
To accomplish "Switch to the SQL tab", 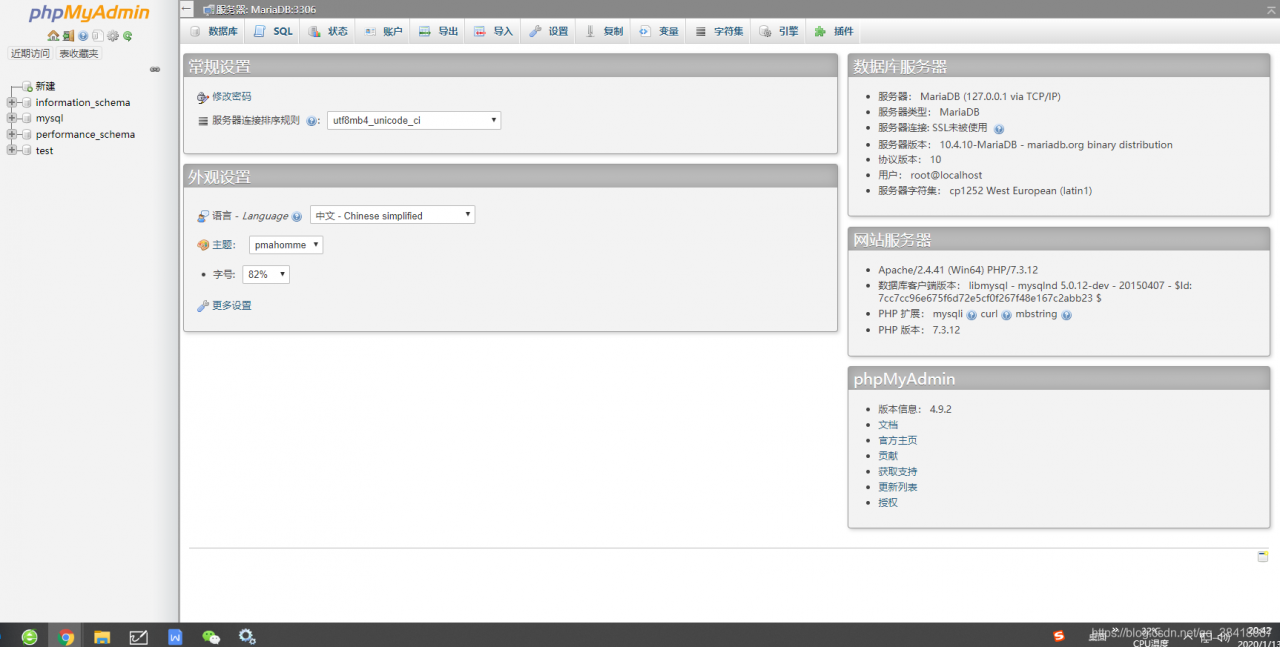I will coord(273,31).
